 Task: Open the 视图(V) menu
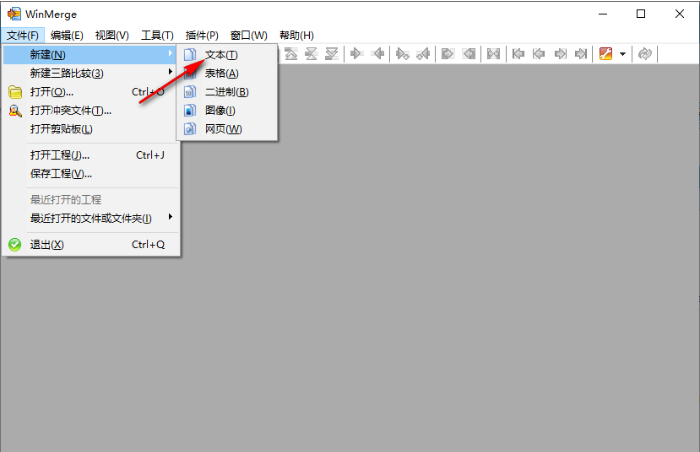[112, 35]
